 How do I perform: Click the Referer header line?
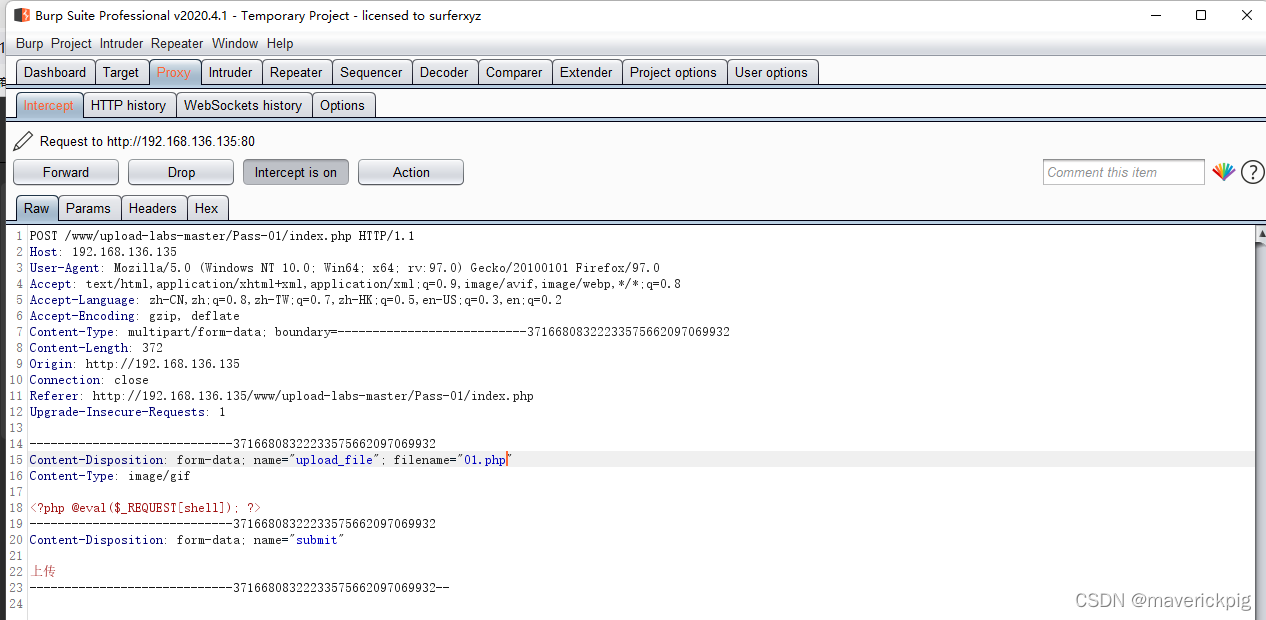click(x=282, y=396)
